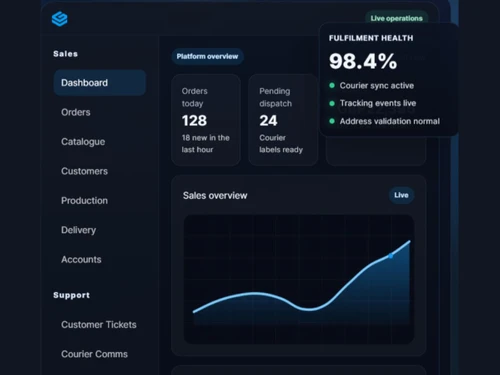Click the Live badge on Sales overview

[401, 195]
